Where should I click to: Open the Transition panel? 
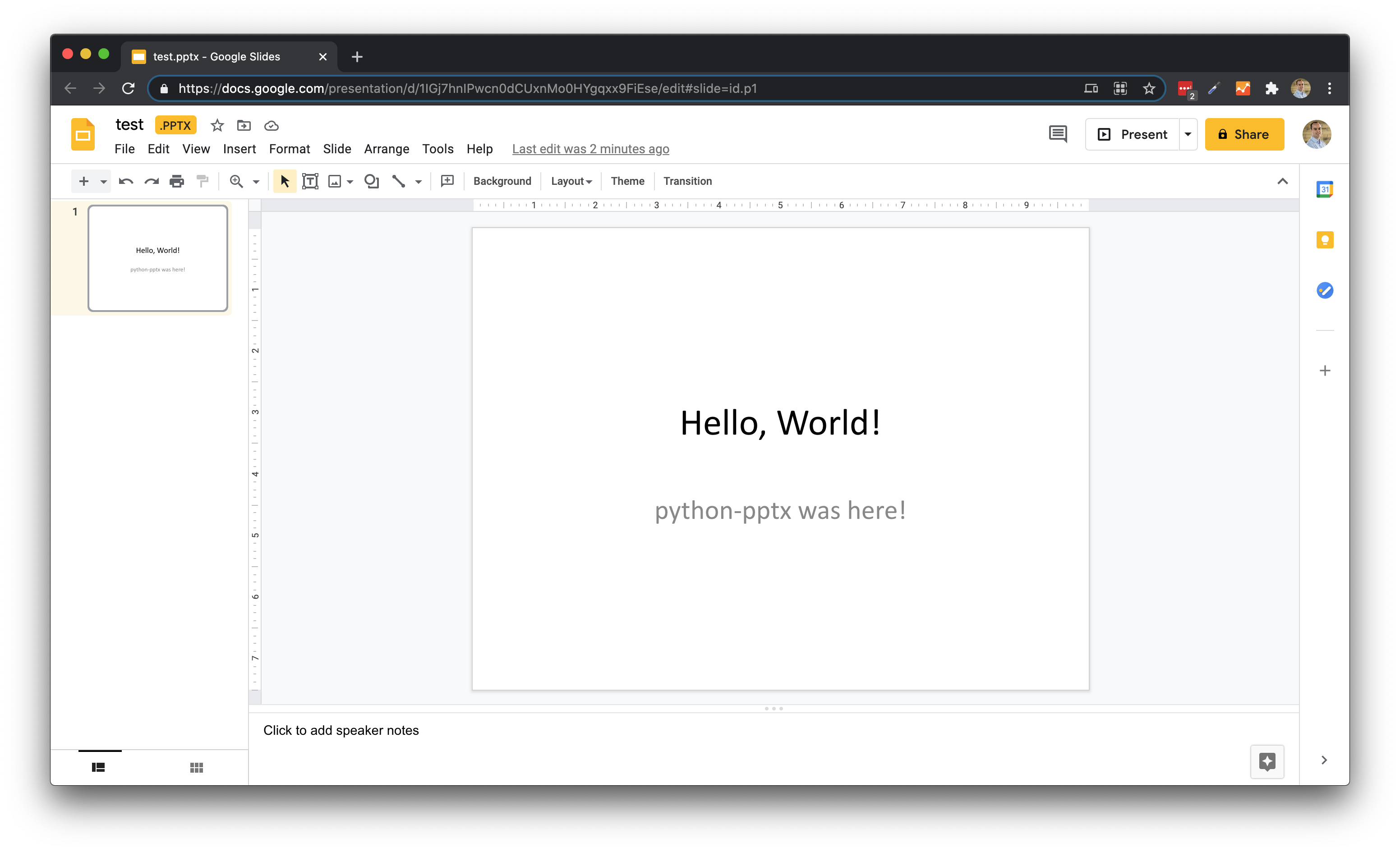point(687,181)
